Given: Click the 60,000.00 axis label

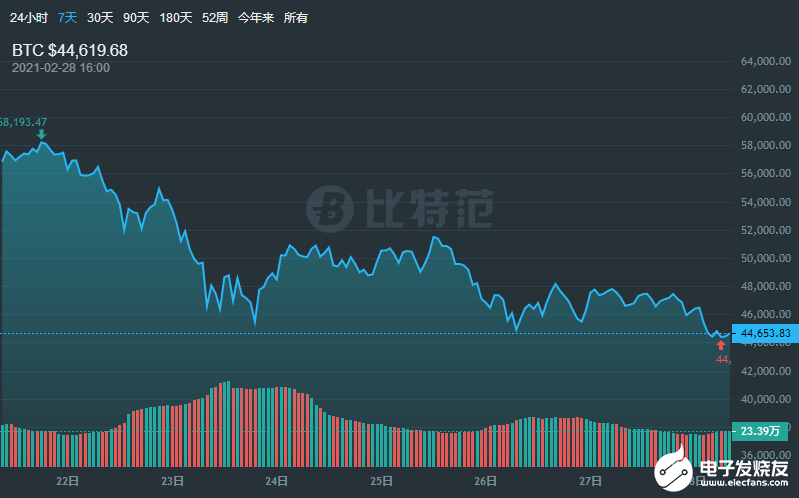Looking at the screenshot, I should point(766,117).
